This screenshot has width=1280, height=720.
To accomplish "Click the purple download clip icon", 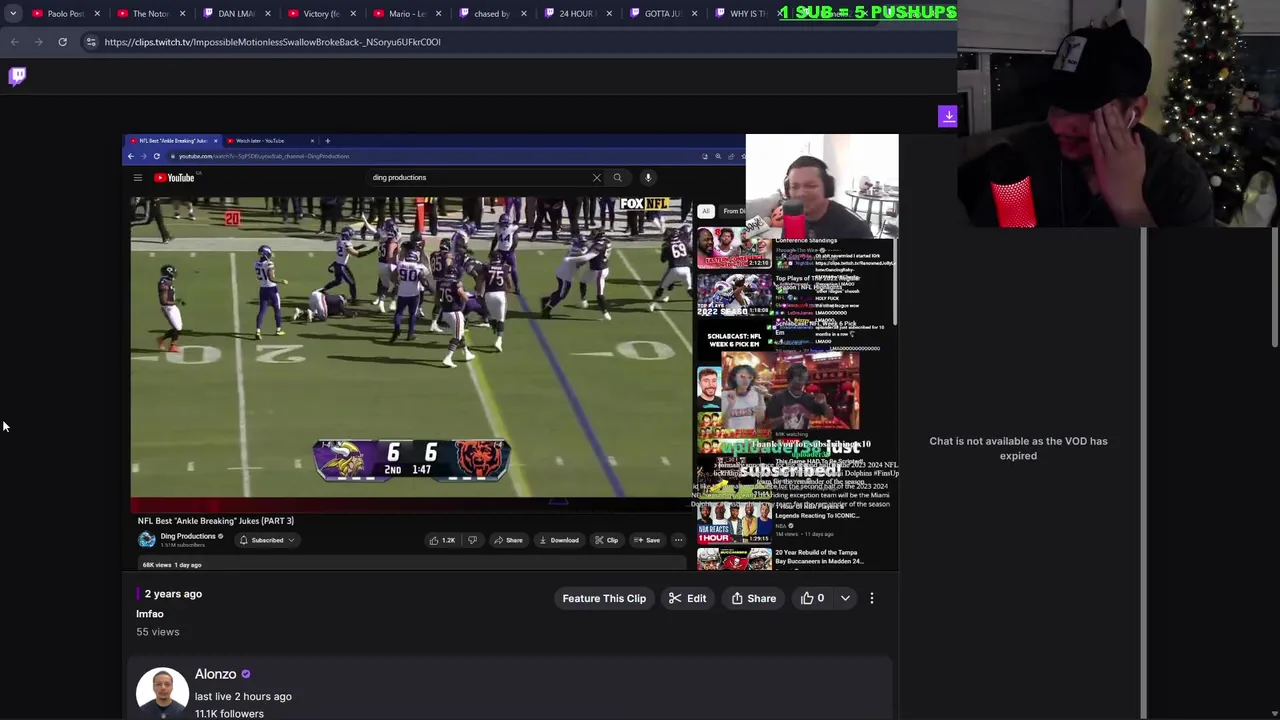I will [x=947, y=116].
